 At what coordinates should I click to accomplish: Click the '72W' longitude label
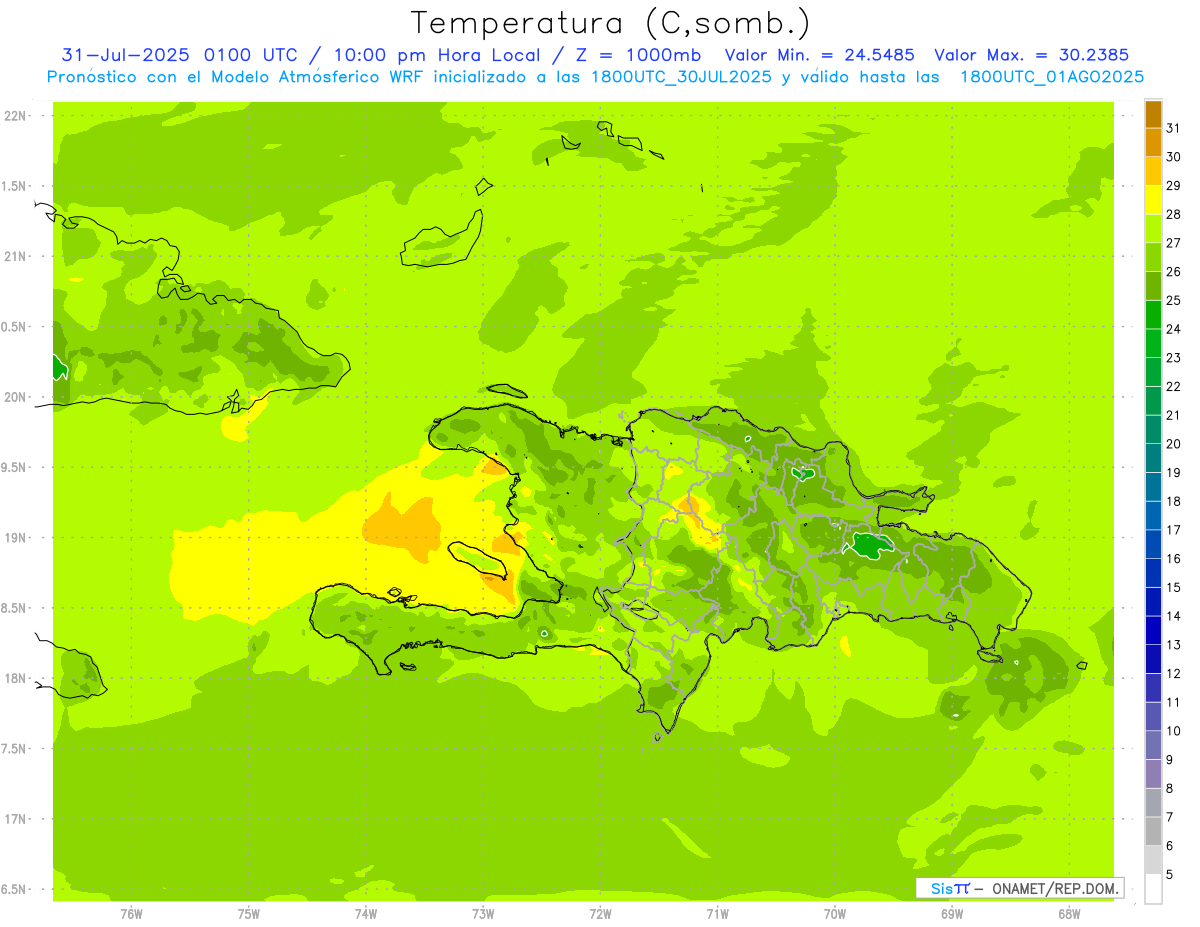point(600,913)
